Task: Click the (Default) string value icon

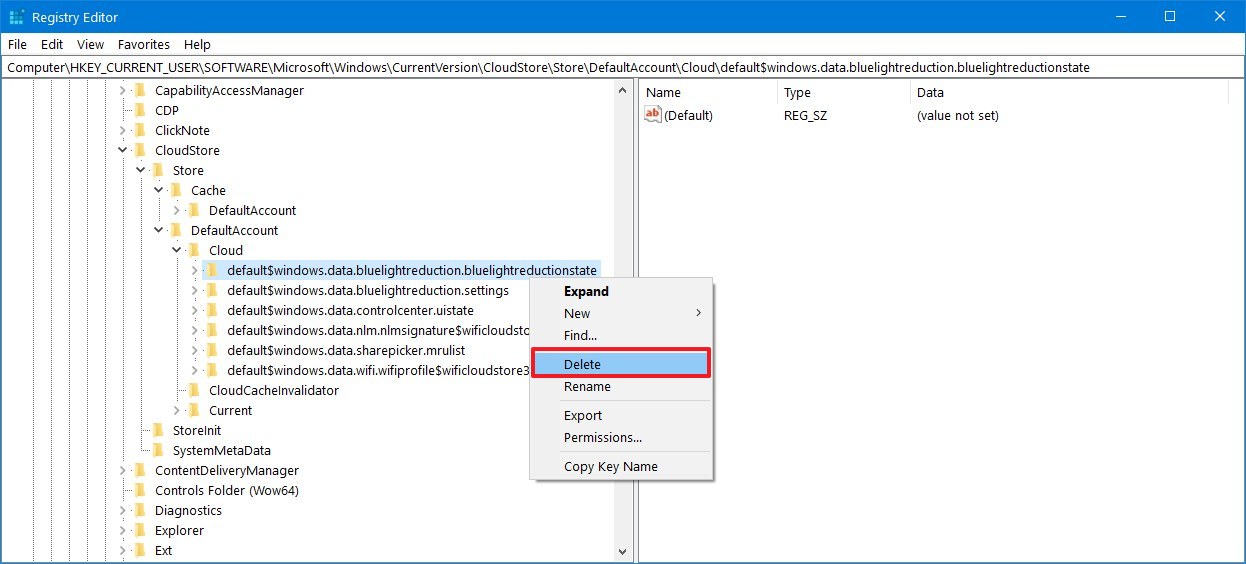Action: click(653, 115)
